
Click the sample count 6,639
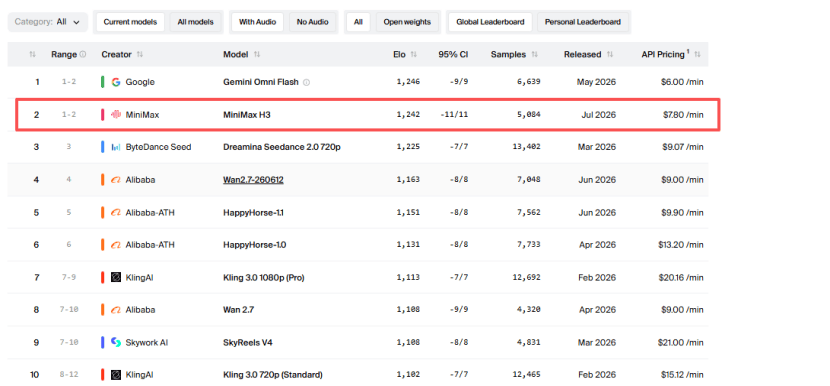[x=528, y=82]
